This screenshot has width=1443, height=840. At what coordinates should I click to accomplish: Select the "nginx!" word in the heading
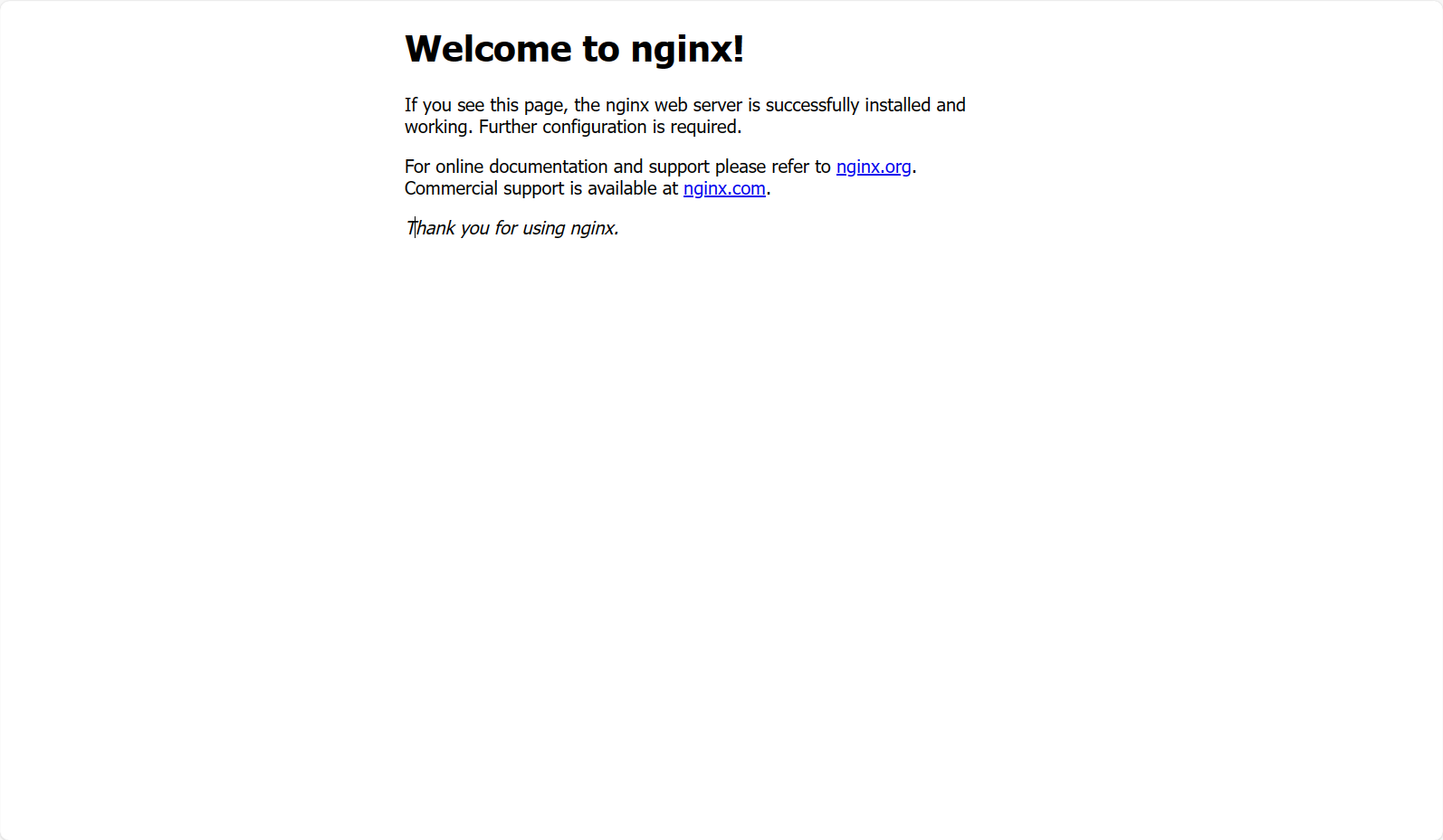[x=687, y=50]
